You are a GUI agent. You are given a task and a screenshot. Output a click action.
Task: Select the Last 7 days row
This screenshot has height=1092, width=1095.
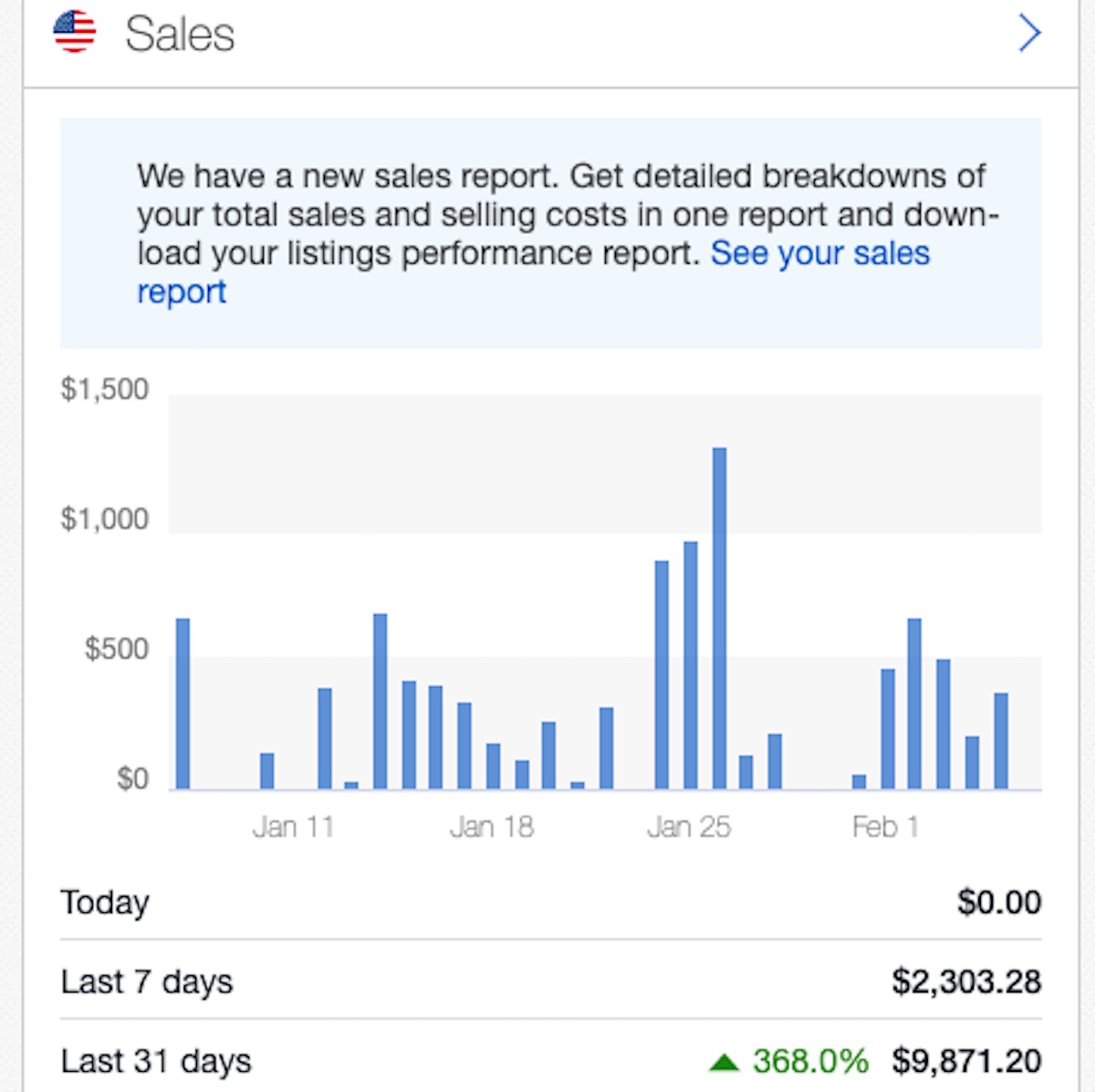551,982
